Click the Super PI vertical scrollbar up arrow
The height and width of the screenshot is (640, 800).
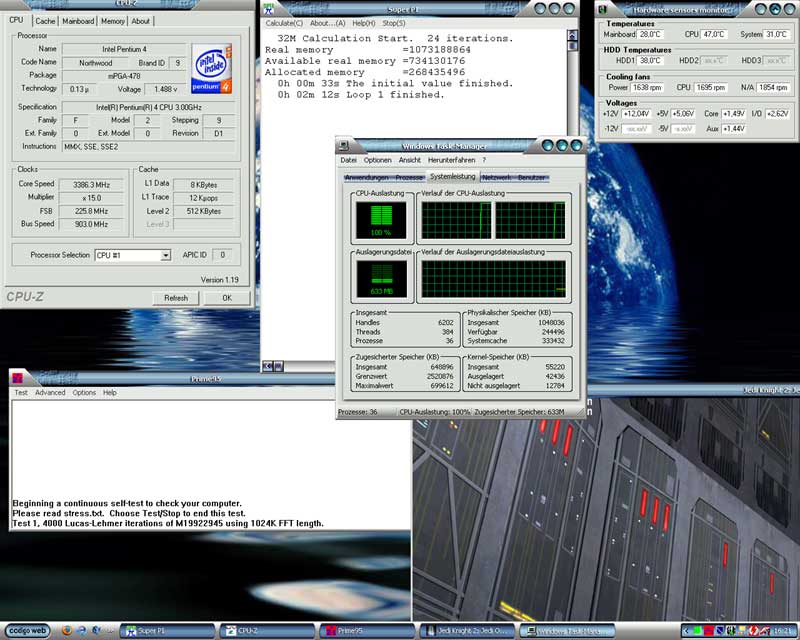pyautogui.click(x=572, y=35)
